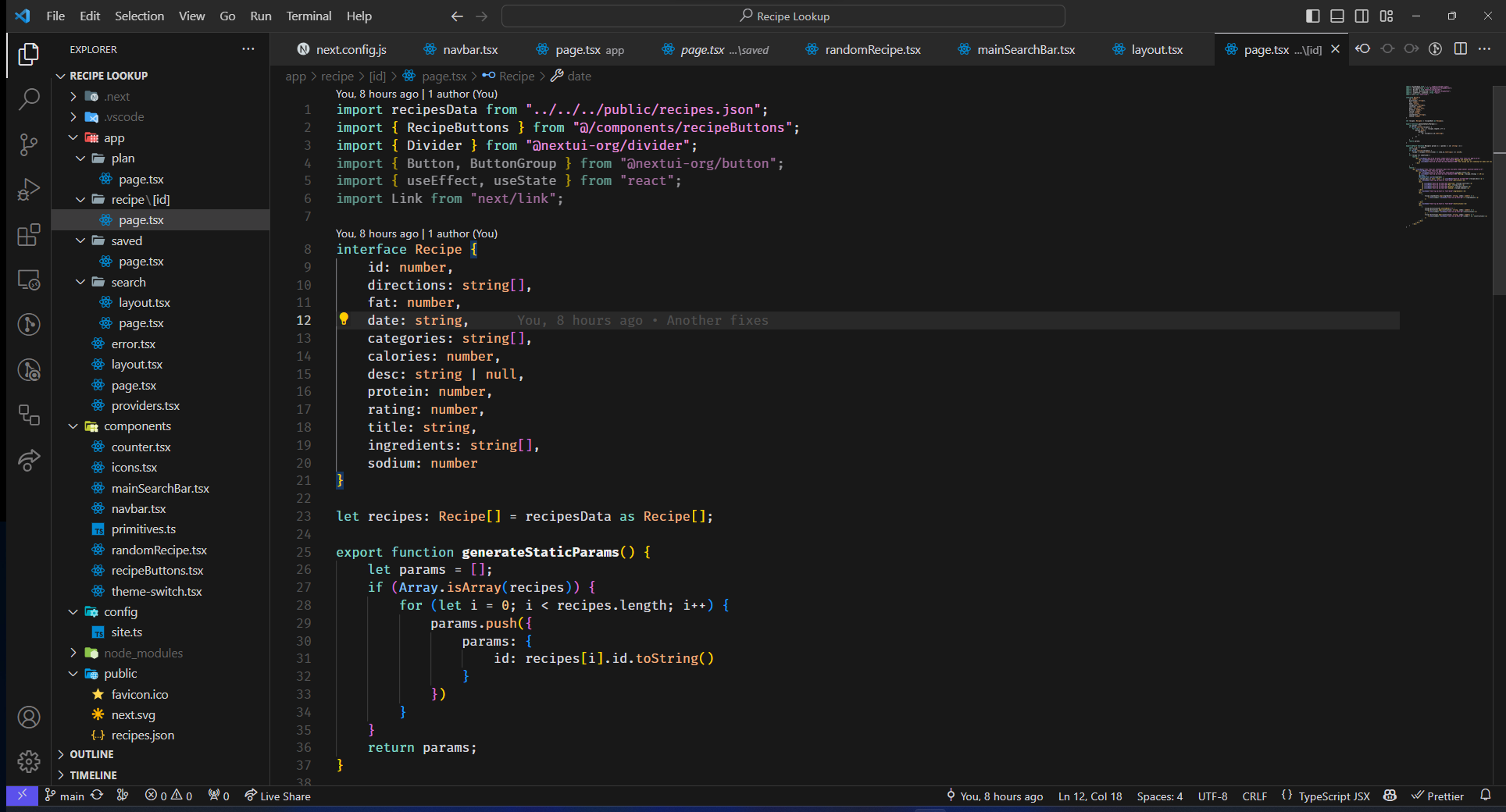This screenshot has width=1506, height=812.
Task: Click the main branch indicator
Action: 65,796
